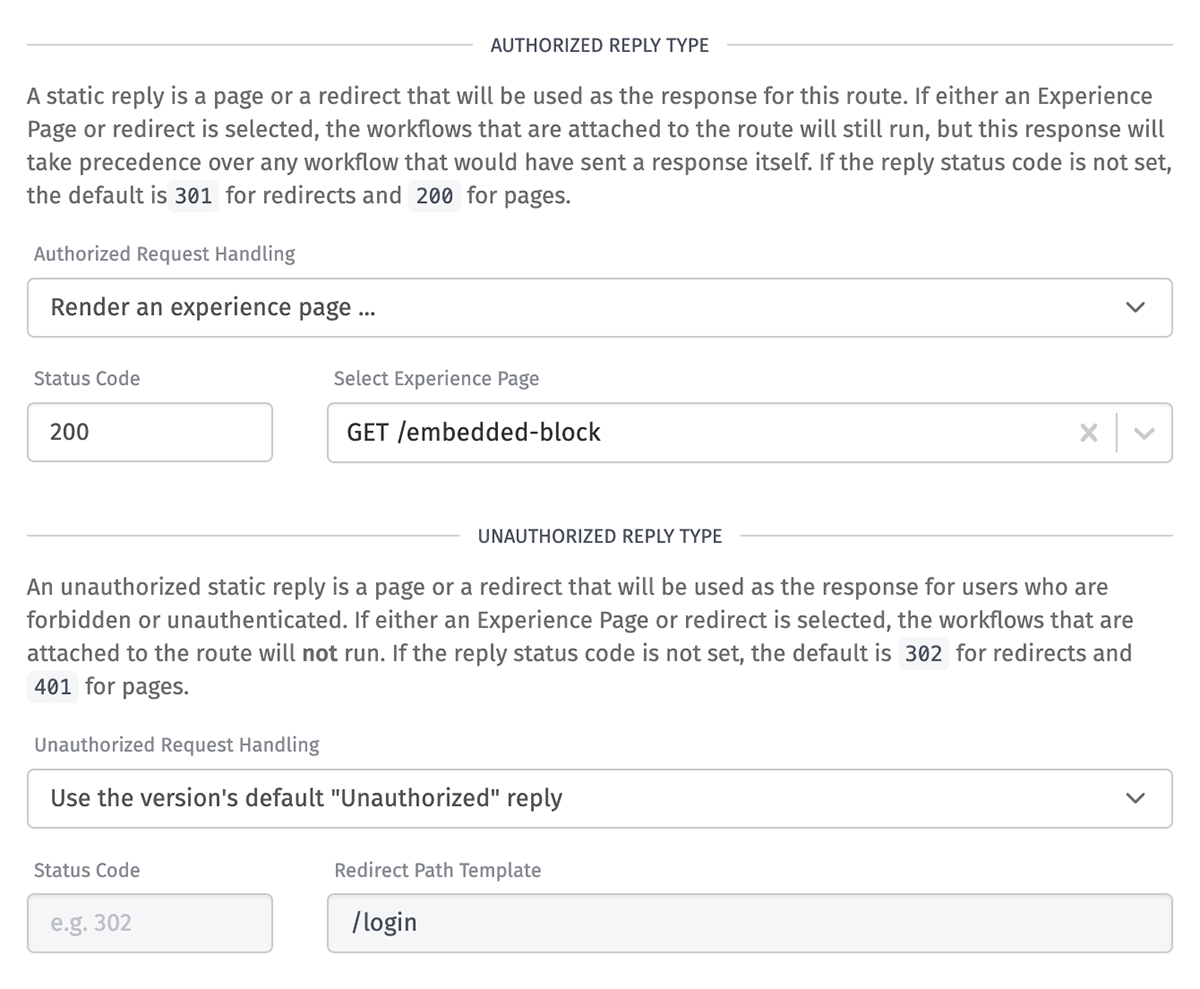The height and width of the screenshot is (989, 1200).
Task: Click the 301 code snippet
Action: [x=193, y=196]
